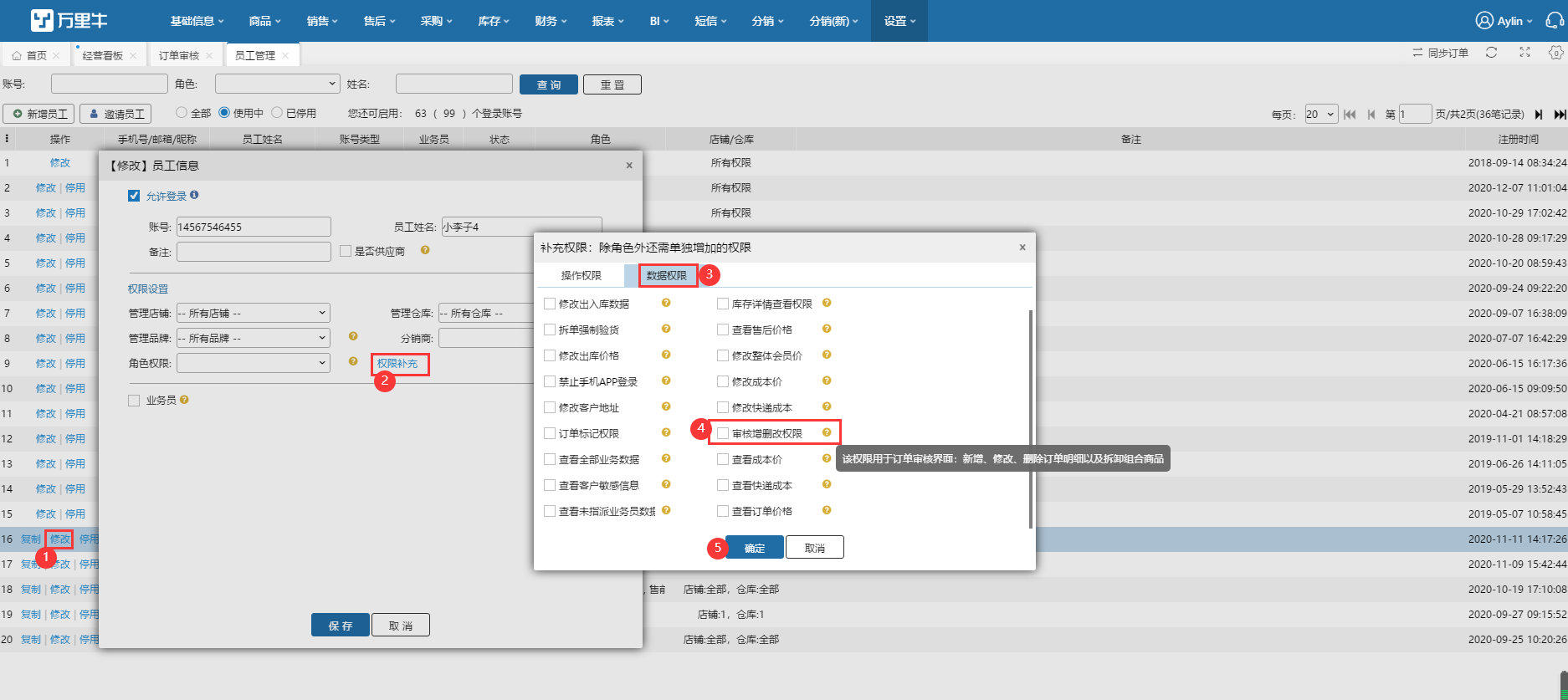This screenshot has width=1568, height=700.
Task: Click the 邀请员工 button
Action: click(115, 114)
